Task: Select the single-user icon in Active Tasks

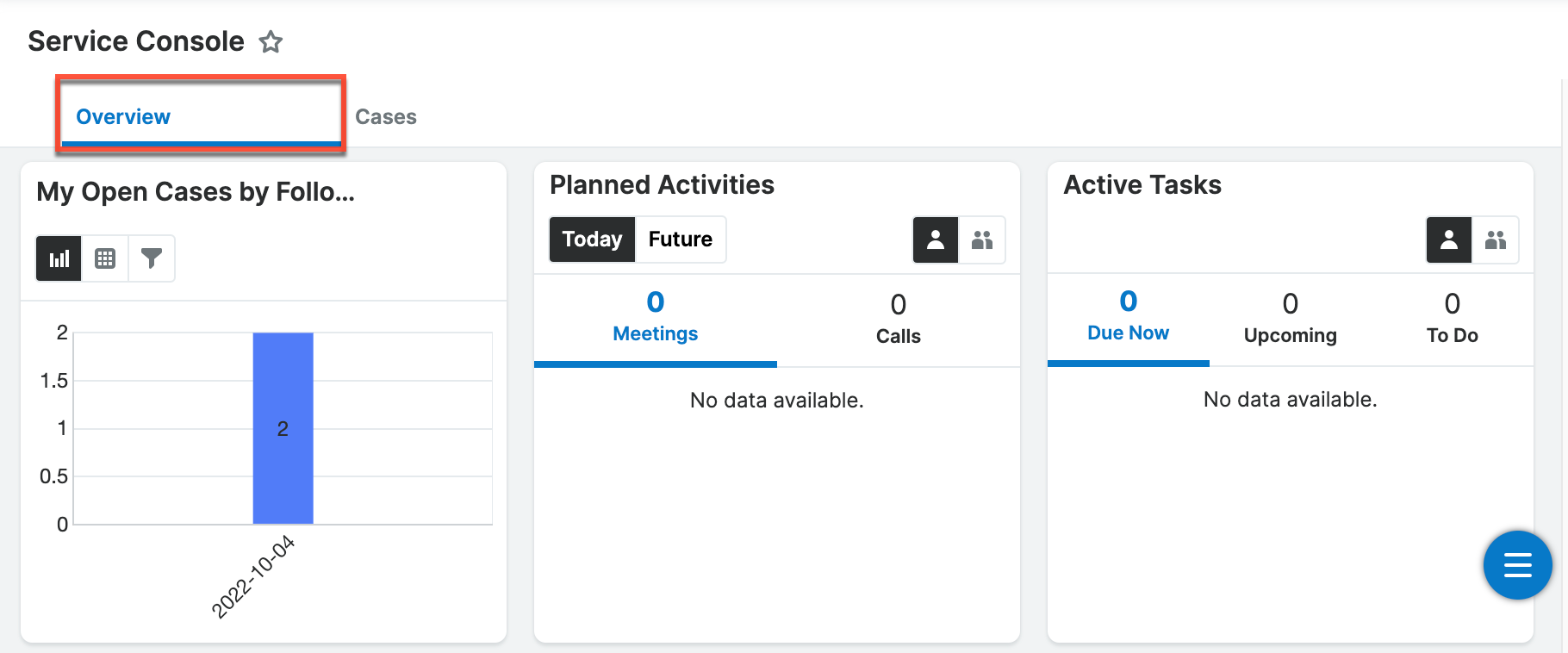Action: tap(1449, 240)
